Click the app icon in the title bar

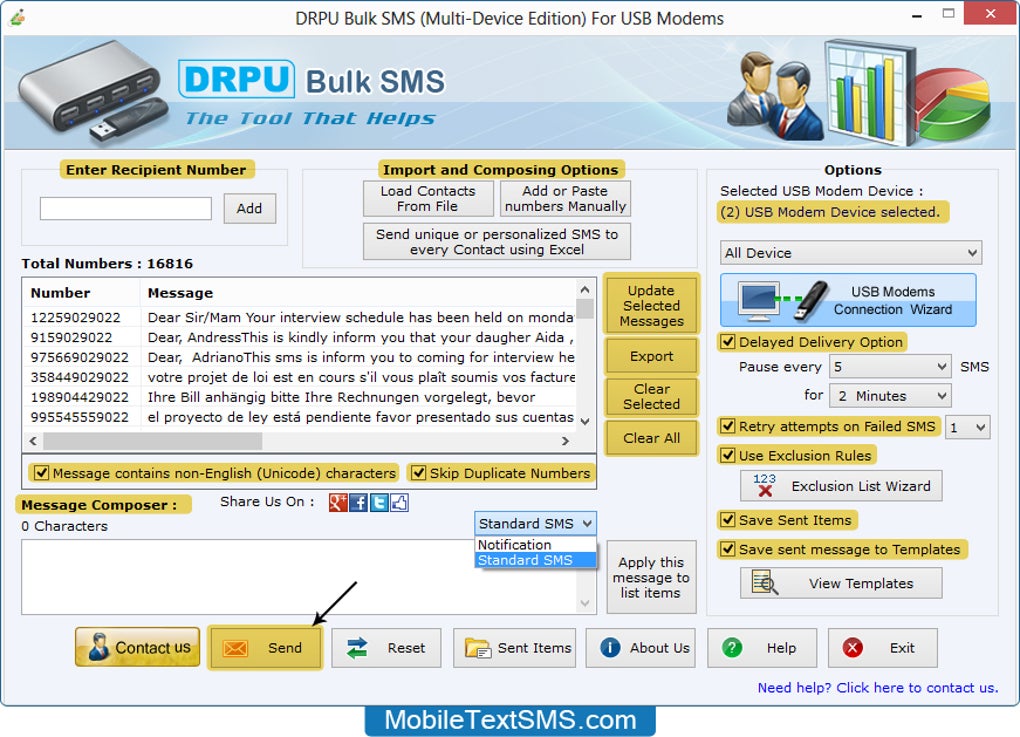pos(17,18)
